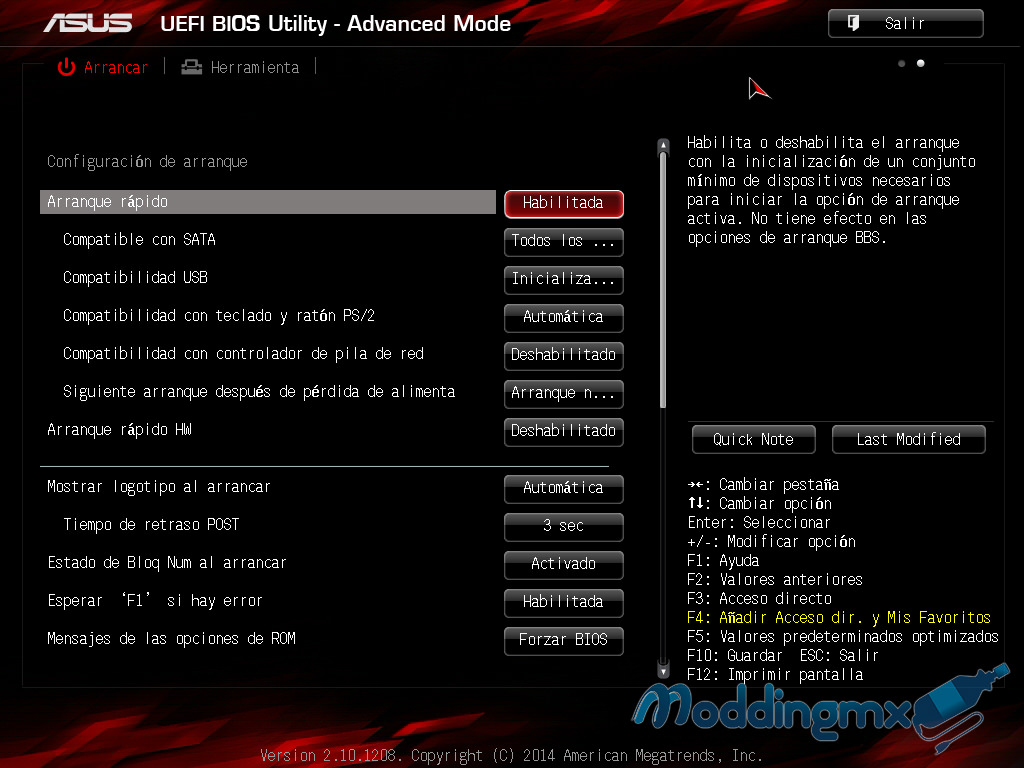
Task: Open Compatible con SATA option dropdown
Action: point(564,241)
